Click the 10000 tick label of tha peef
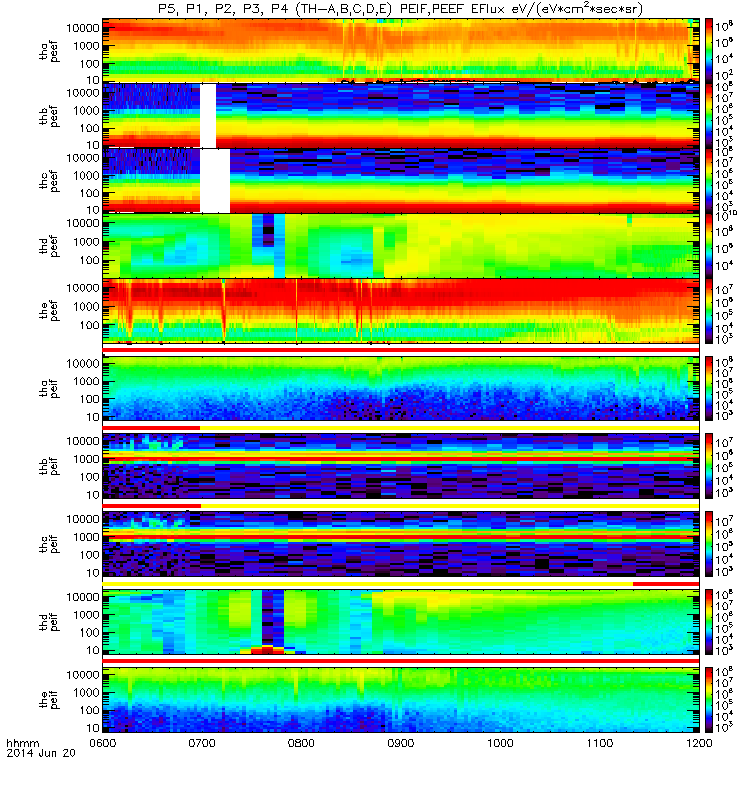 (x=83, y=29)
